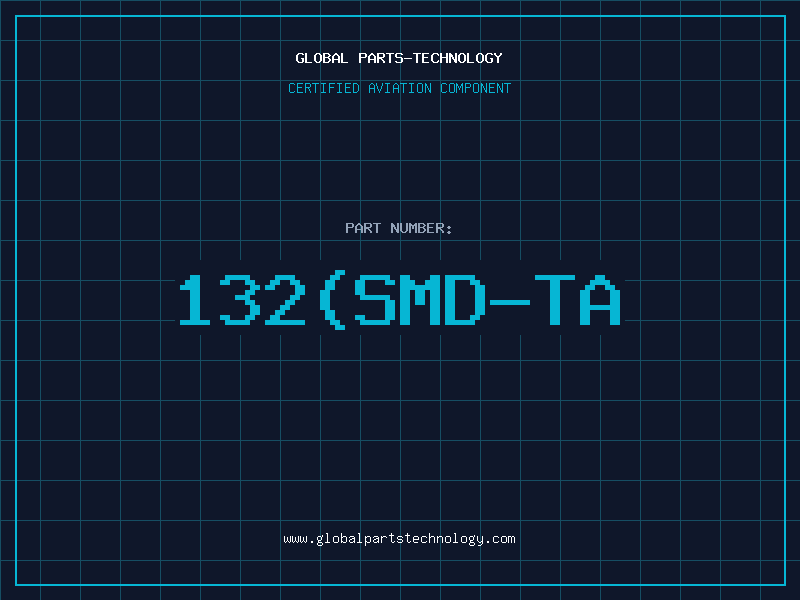
Task: Select the CERTIFIED AVIATION COMPONENT subtitle
Action: [x=399, y=88]
